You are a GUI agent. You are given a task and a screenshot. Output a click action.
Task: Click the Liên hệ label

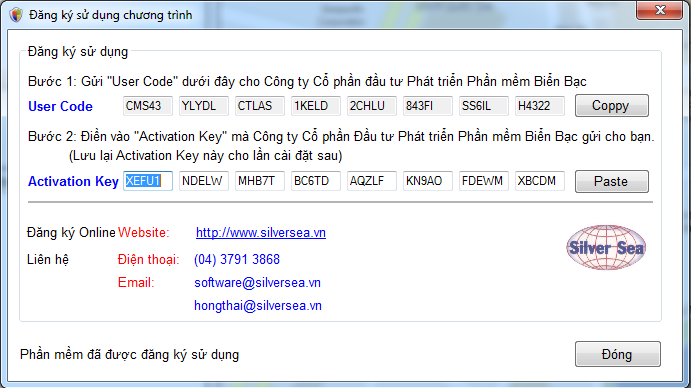tap(48, 259)
